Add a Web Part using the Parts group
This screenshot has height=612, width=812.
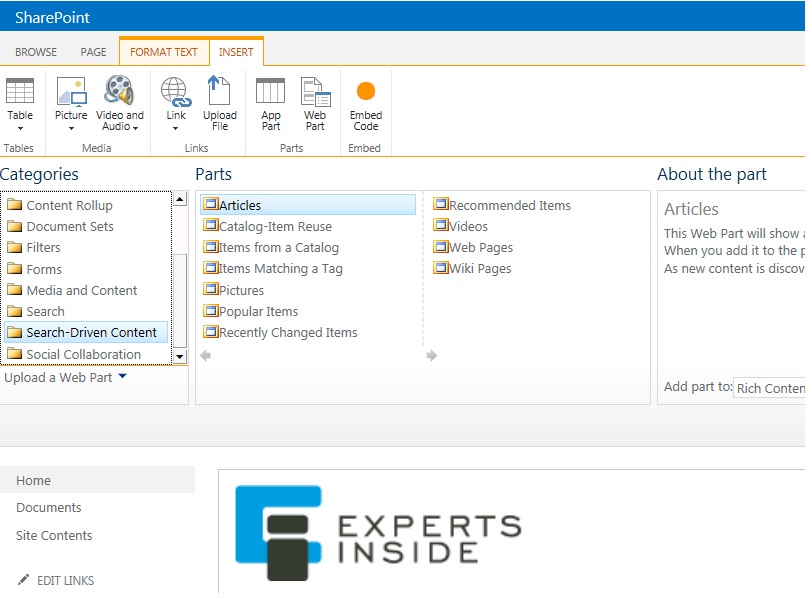315,100
